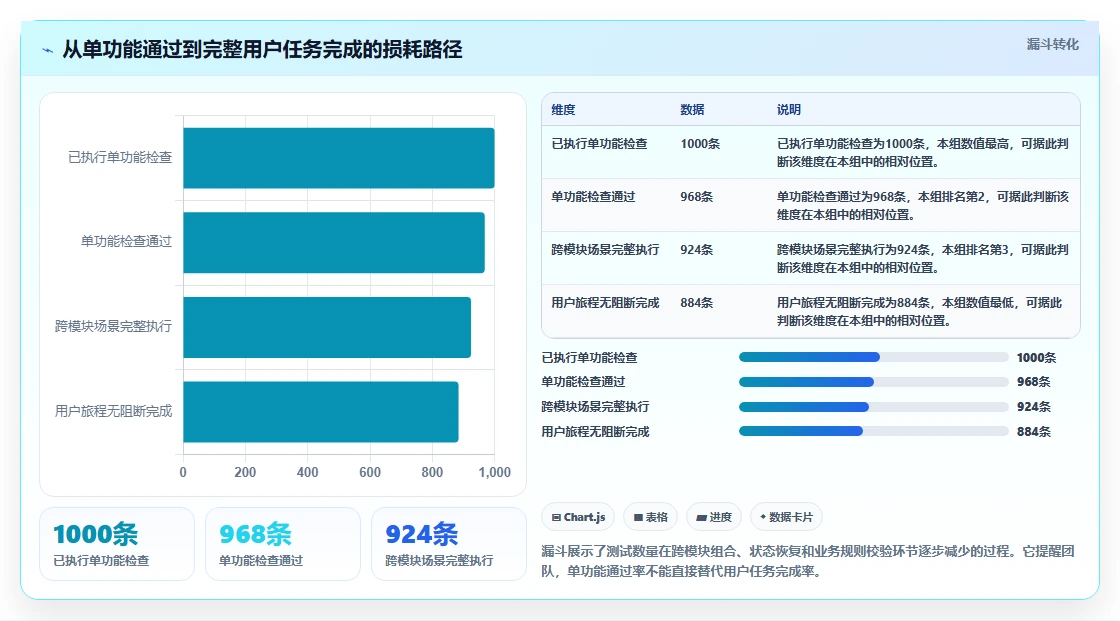Click the 924条 table data cell
The height and width of the screenshot is (621, 1120).
pos(696,249)
